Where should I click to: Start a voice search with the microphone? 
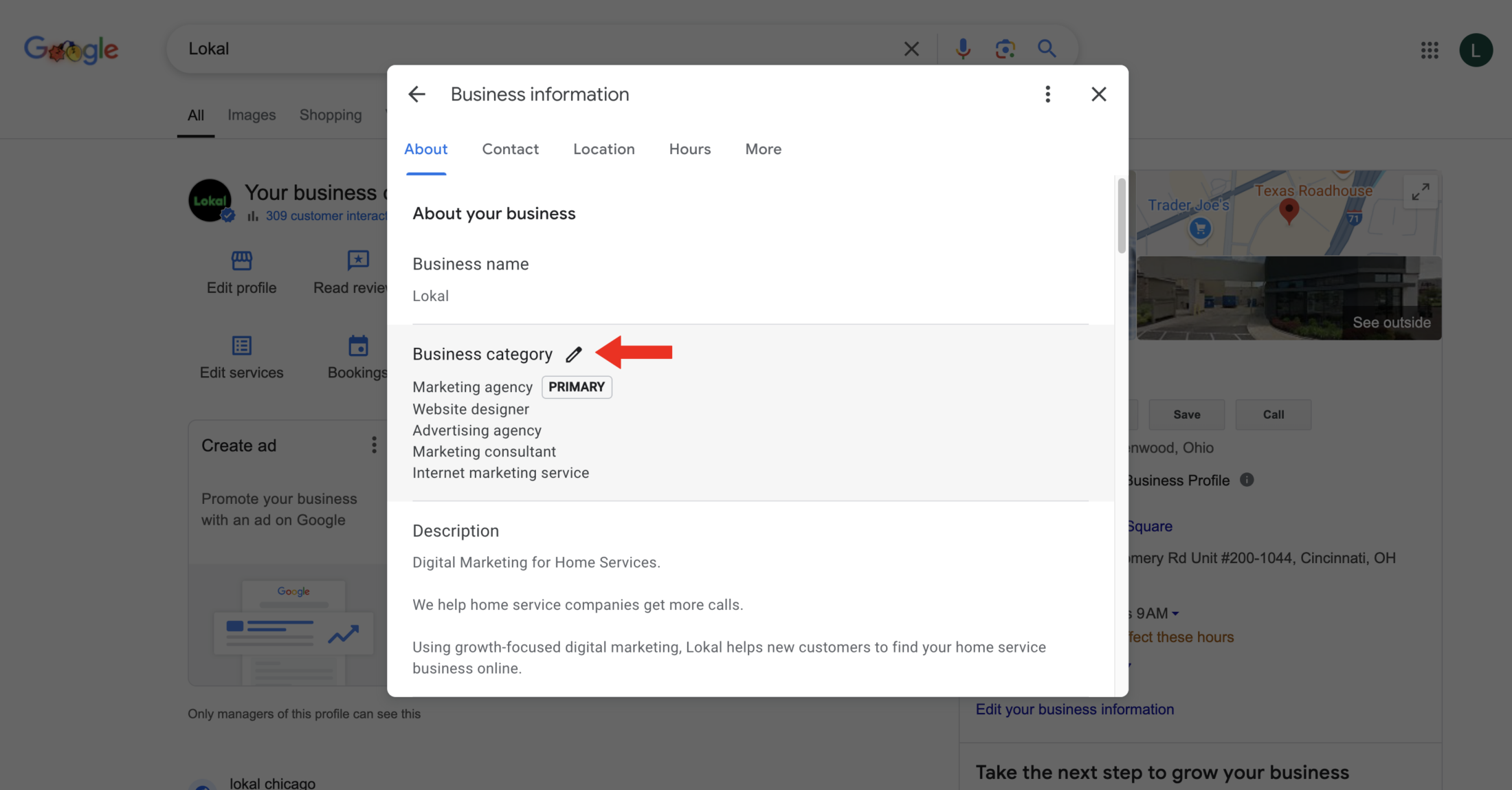click(962, 48)
